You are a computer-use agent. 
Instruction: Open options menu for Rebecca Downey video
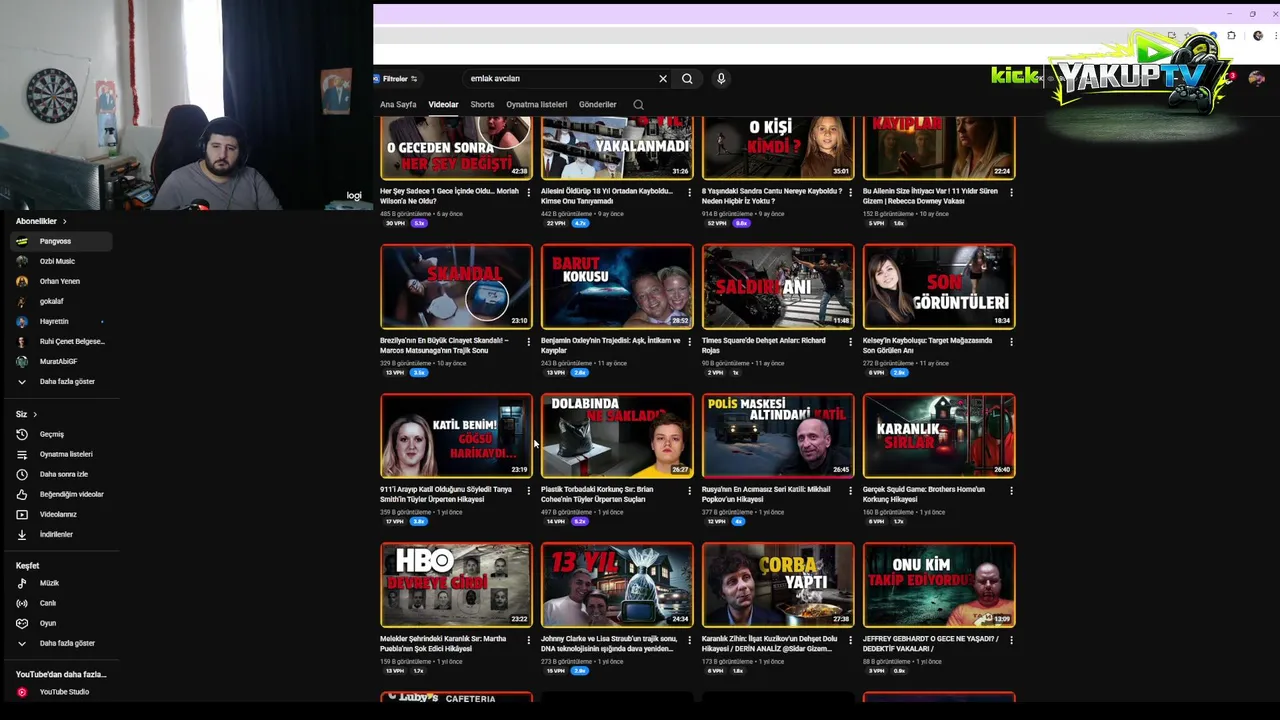[1011, 192]
